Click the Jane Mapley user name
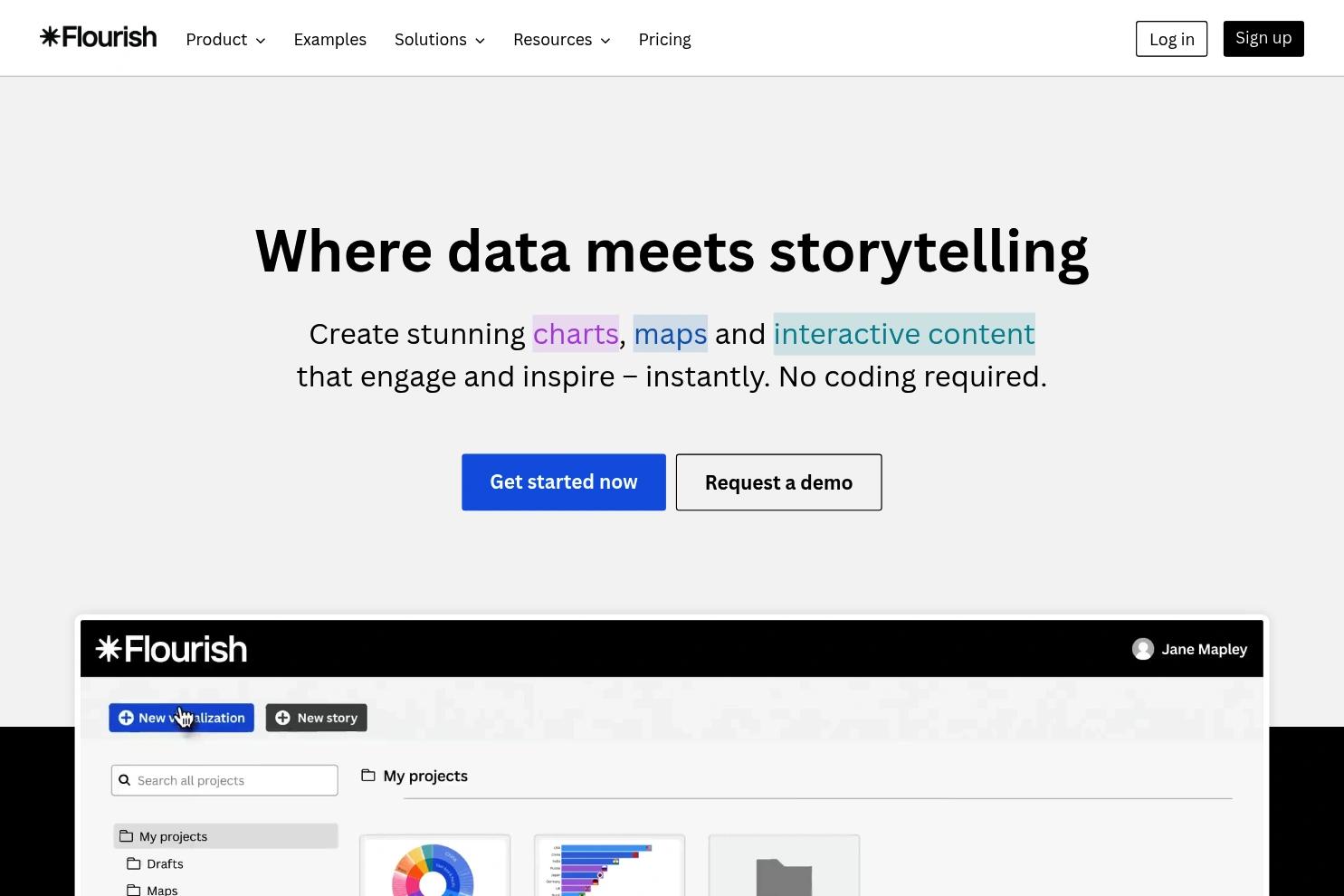 1205,649
